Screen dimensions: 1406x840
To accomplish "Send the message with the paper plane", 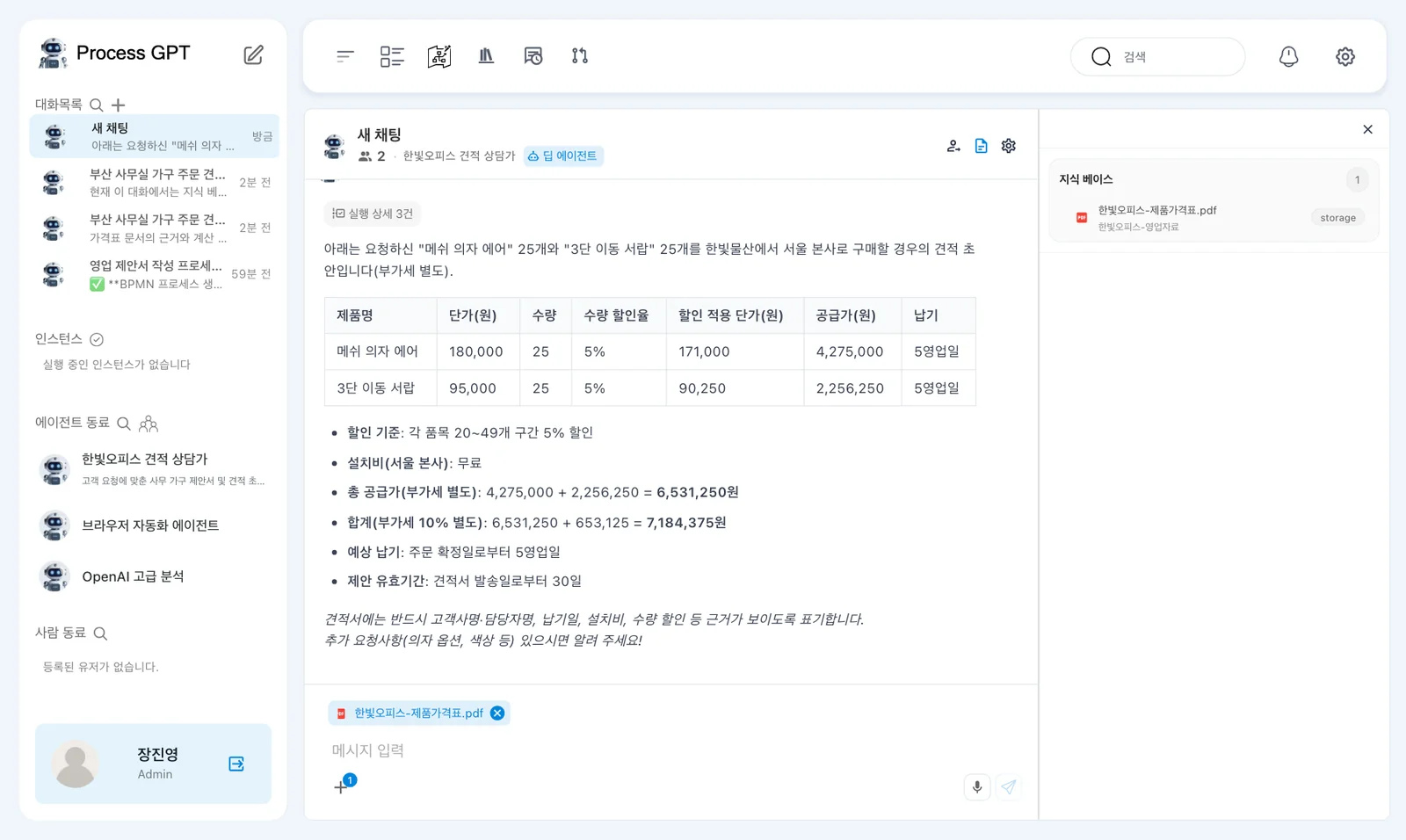I will pos(1009,786).
